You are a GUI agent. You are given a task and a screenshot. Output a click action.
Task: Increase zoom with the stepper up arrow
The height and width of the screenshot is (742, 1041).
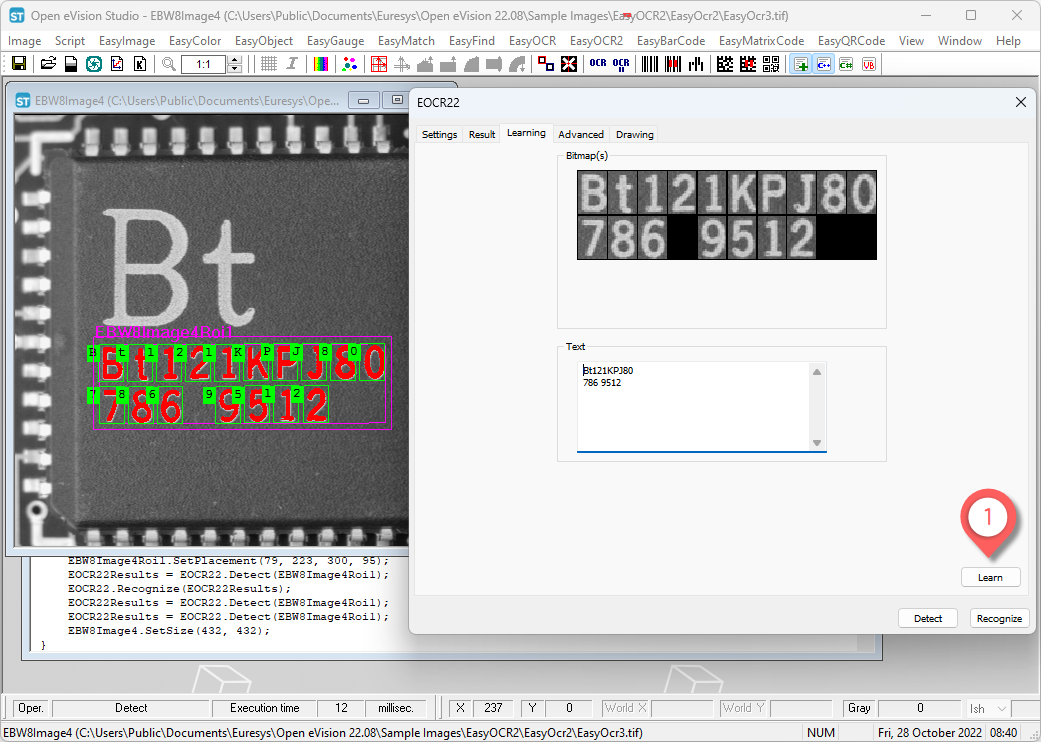pyautogui.click(x=235, y=60)
